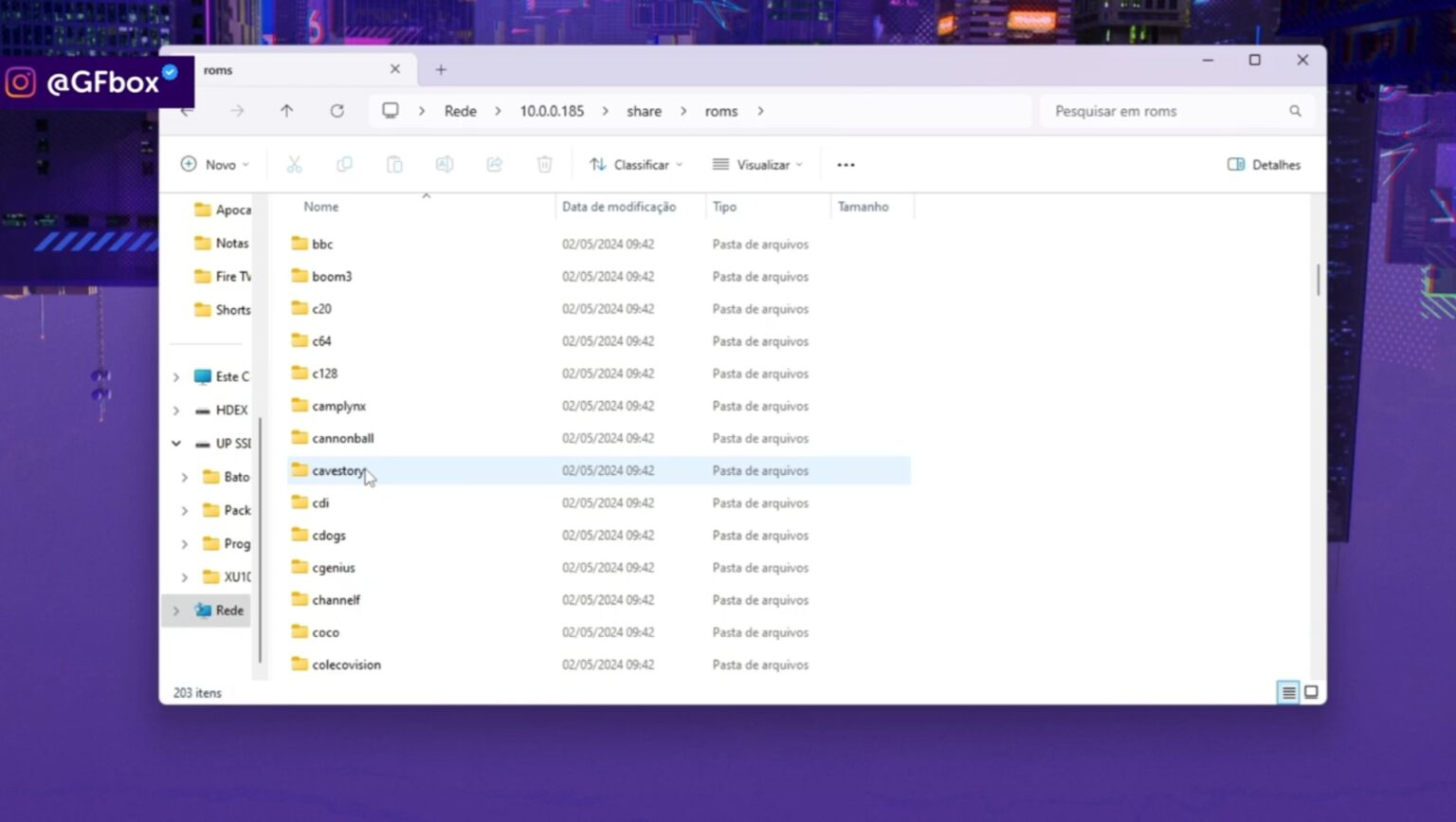Screen dimensions: 1456x822
Task: Toggle the Detalhes pane
Action: tap(1264, 165)
